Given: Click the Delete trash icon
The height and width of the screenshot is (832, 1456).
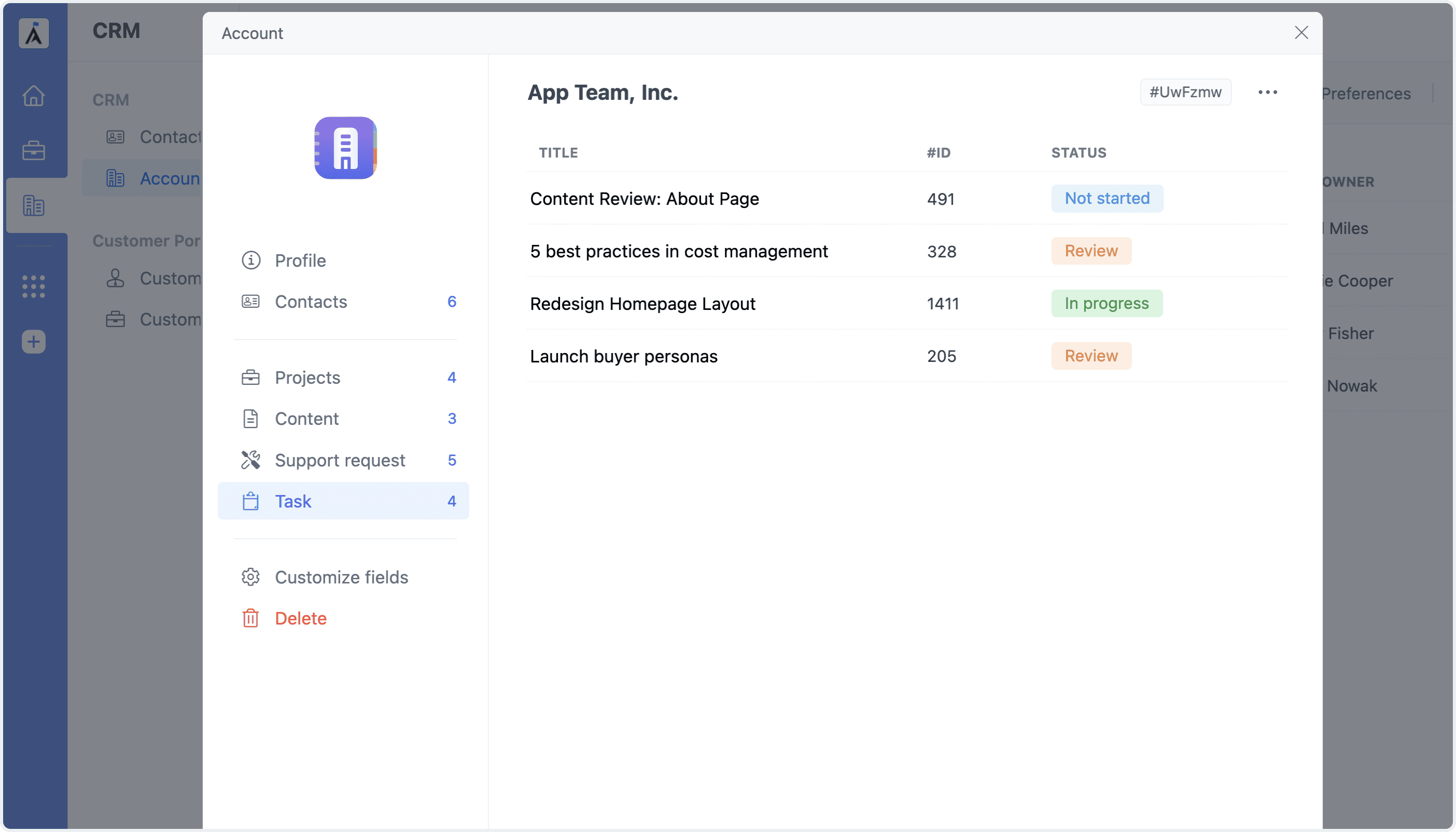Looking at the screenshot, I should point(250,618).
